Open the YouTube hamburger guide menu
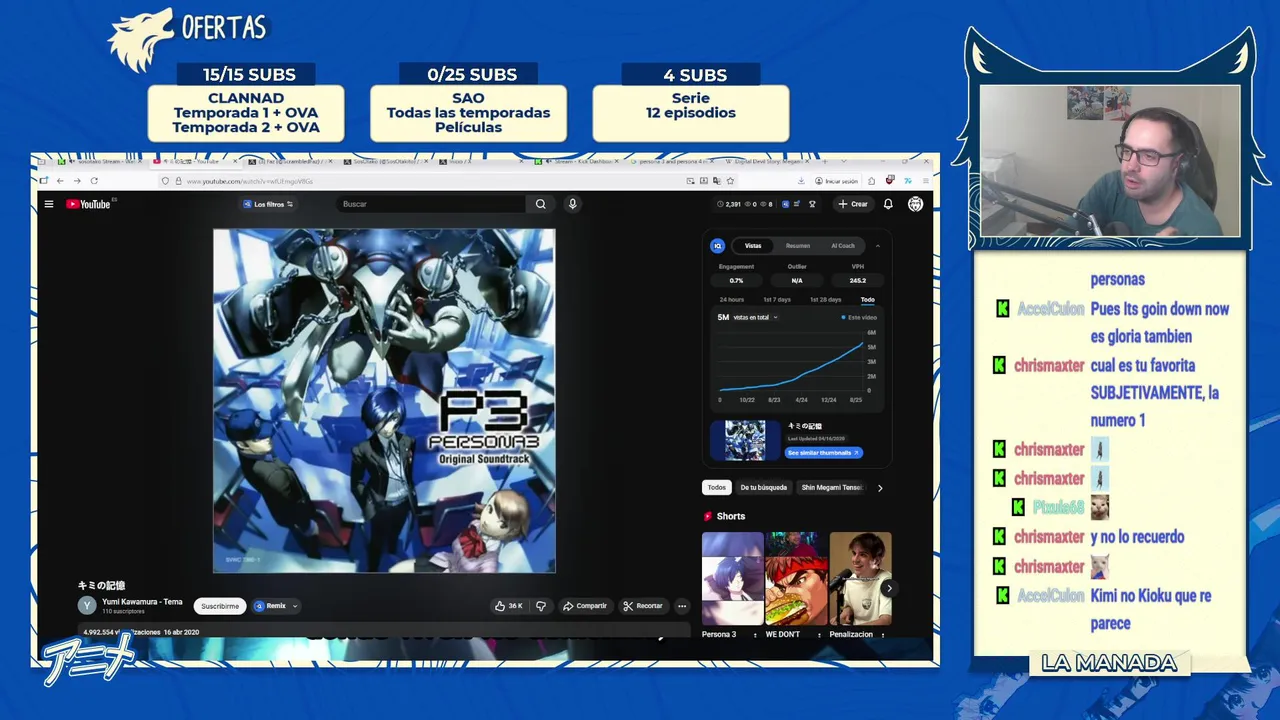This screenshot has width=1280, height=720. (x=48, y=204)
